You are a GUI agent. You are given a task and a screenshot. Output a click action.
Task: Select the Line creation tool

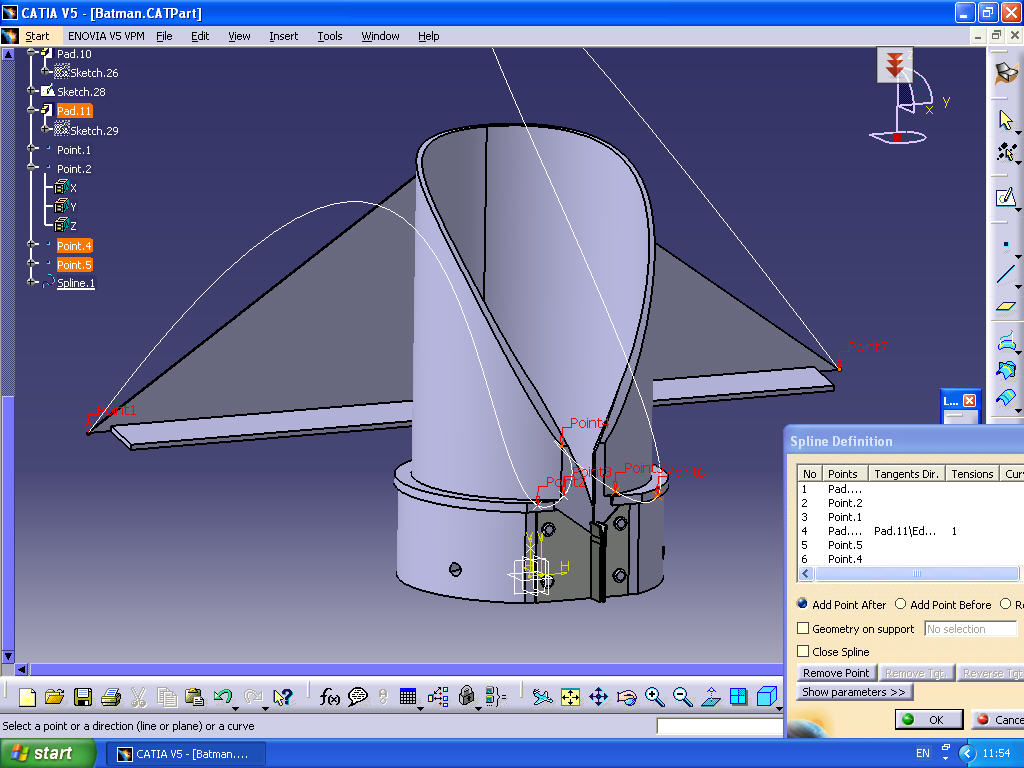pos(1006,274)
